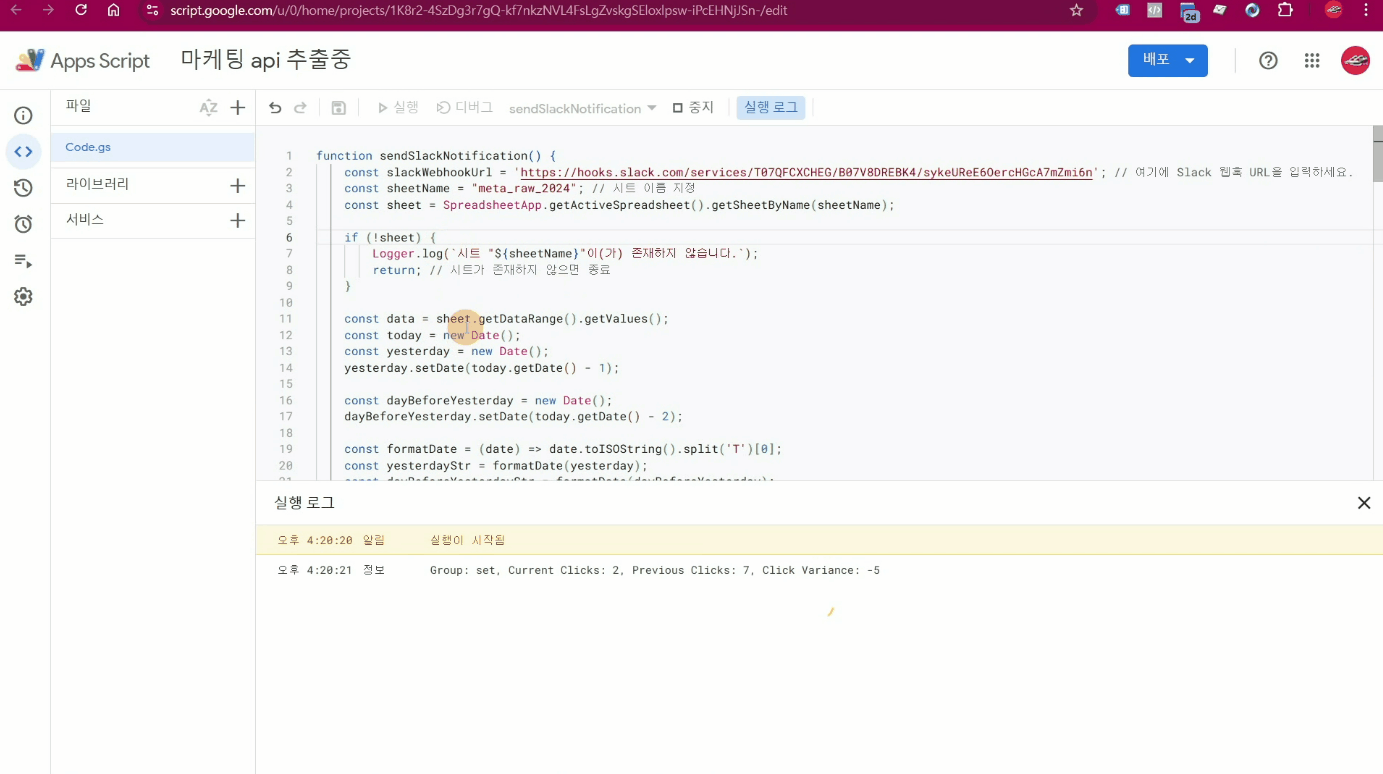Add a service with plus icon

pyautogui.click(x=238, y=220)
